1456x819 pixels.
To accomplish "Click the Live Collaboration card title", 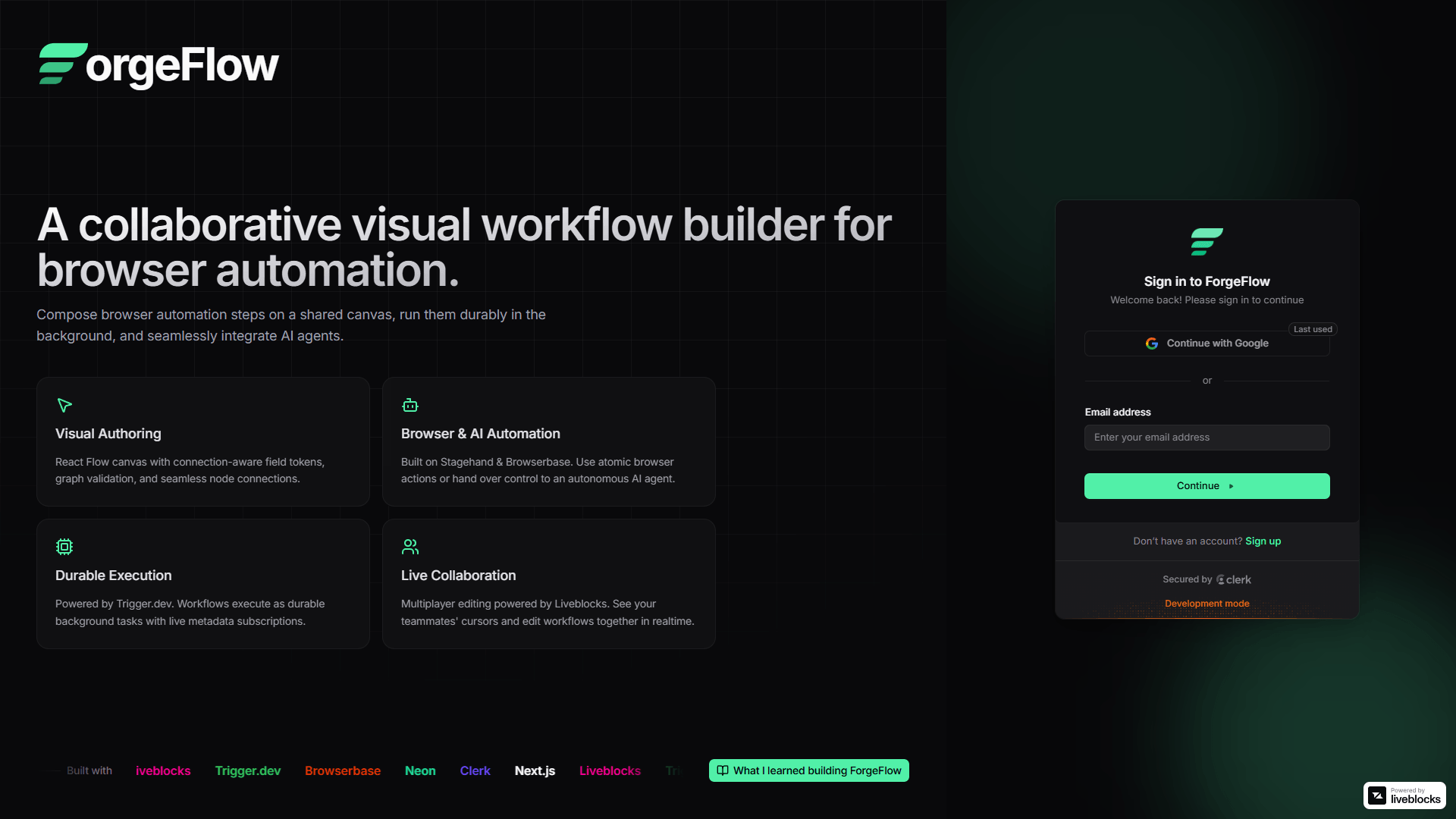I will pos(459,576).
